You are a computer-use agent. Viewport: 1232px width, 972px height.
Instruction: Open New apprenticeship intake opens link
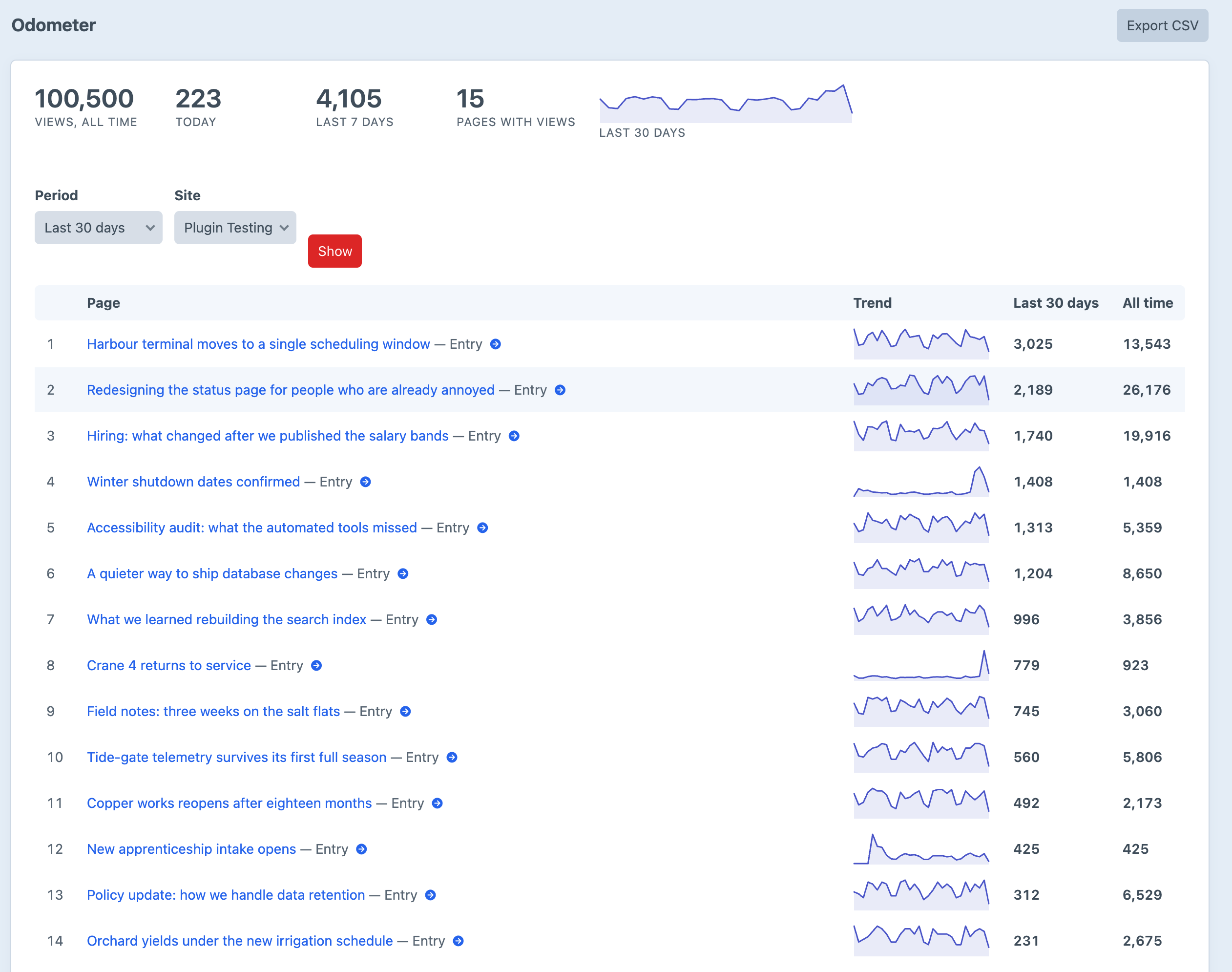point(191,849)
